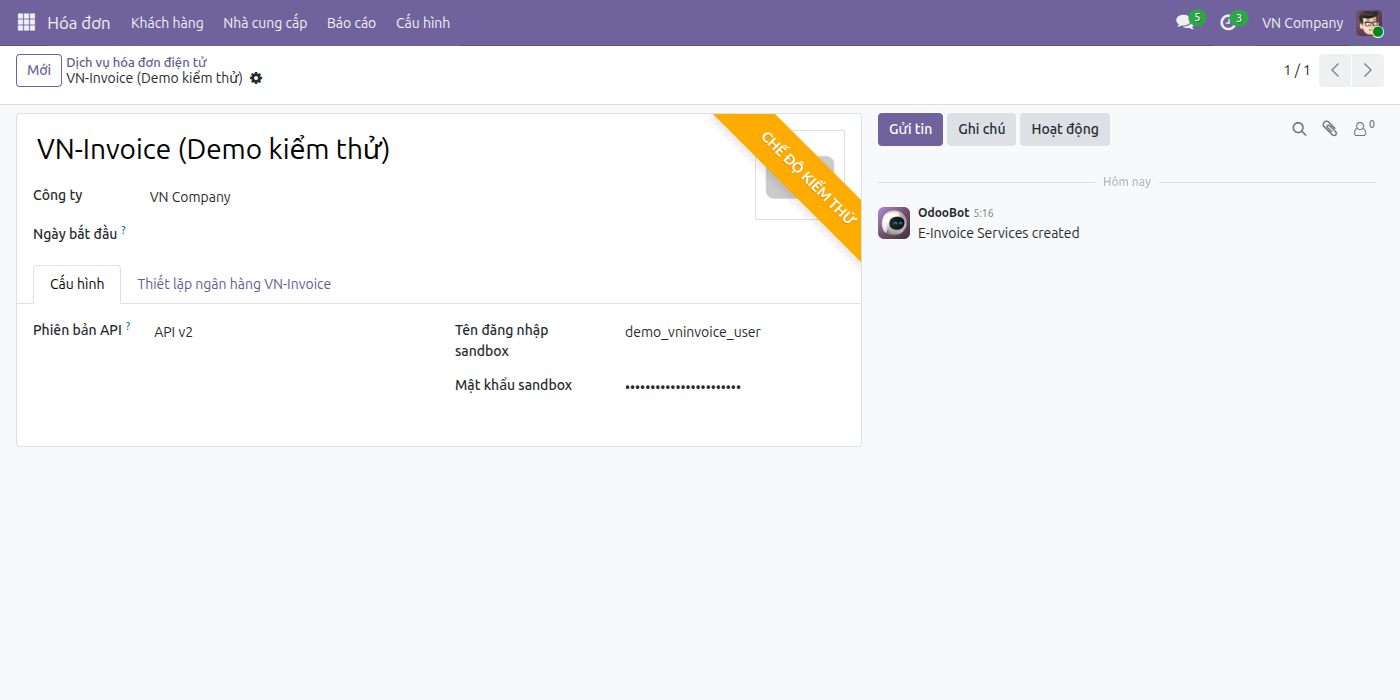
Task: Click the OdooBot avatar
Action: click(894, 223)
